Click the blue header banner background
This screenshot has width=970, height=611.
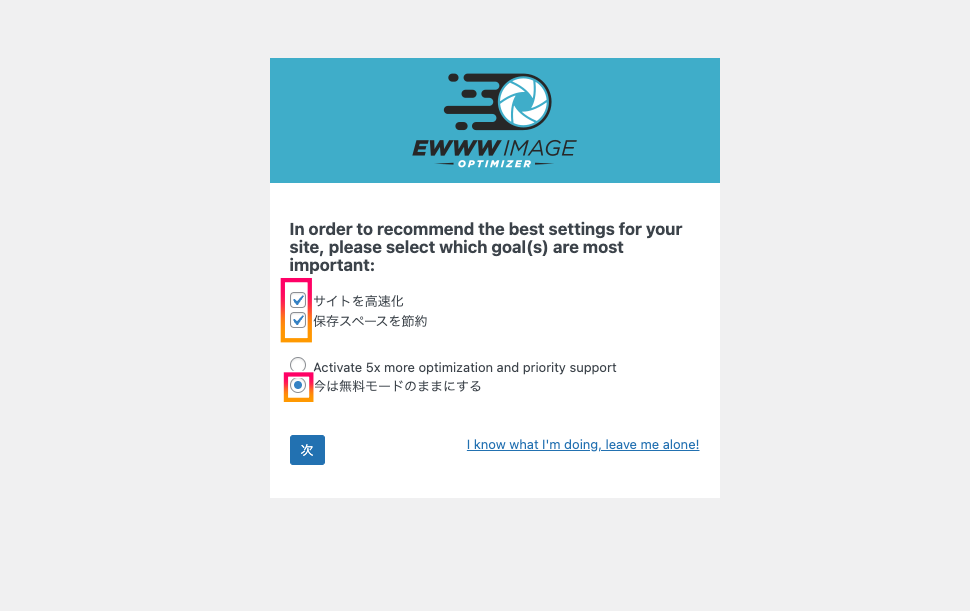pos(643,121)
